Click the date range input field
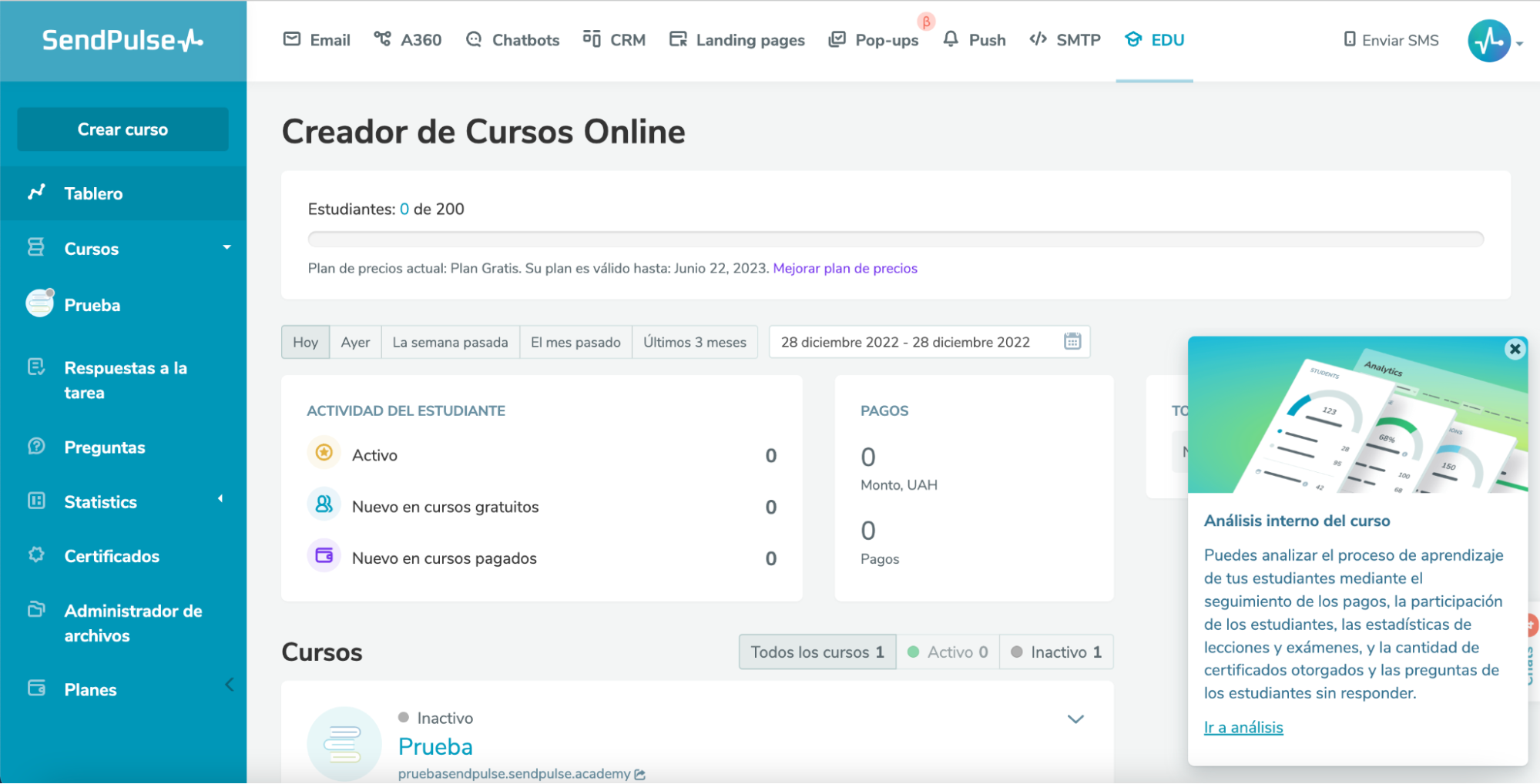Viewport: 1540px width, 784px height. (x=929, y=342)
